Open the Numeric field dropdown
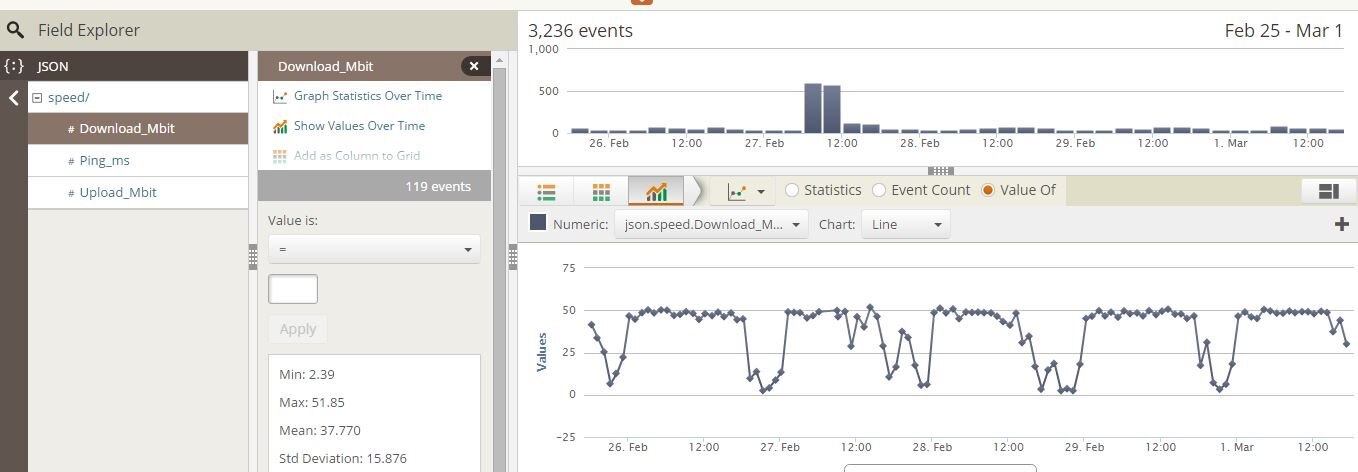The width and height of the screenshot is (1358, 472). pyautogui.click(x=711, y=224)
